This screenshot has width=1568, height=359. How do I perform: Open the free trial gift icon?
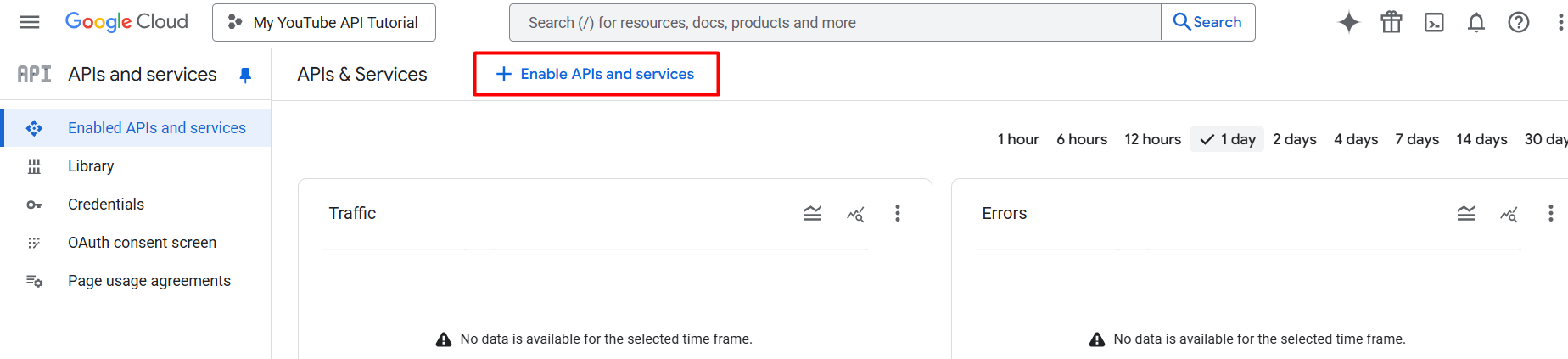[x=1392, y=23]
